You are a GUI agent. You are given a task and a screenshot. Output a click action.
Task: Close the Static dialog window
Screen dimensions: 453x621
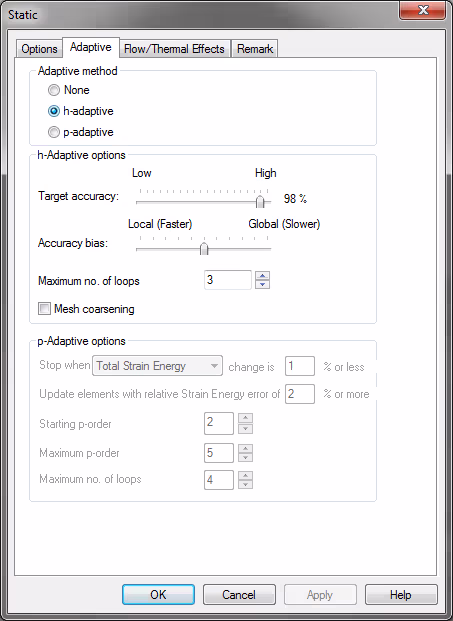pos(423,10)
